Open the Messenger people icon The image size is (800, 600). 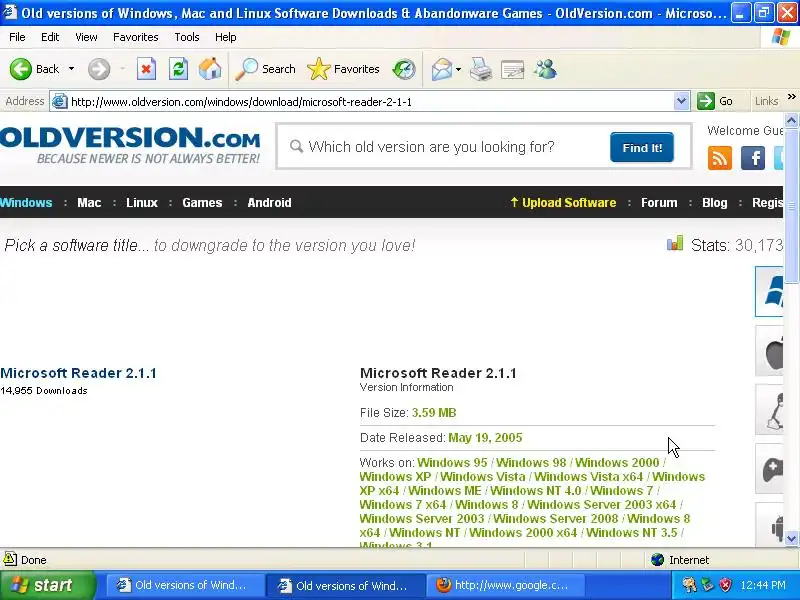(545, 69)
